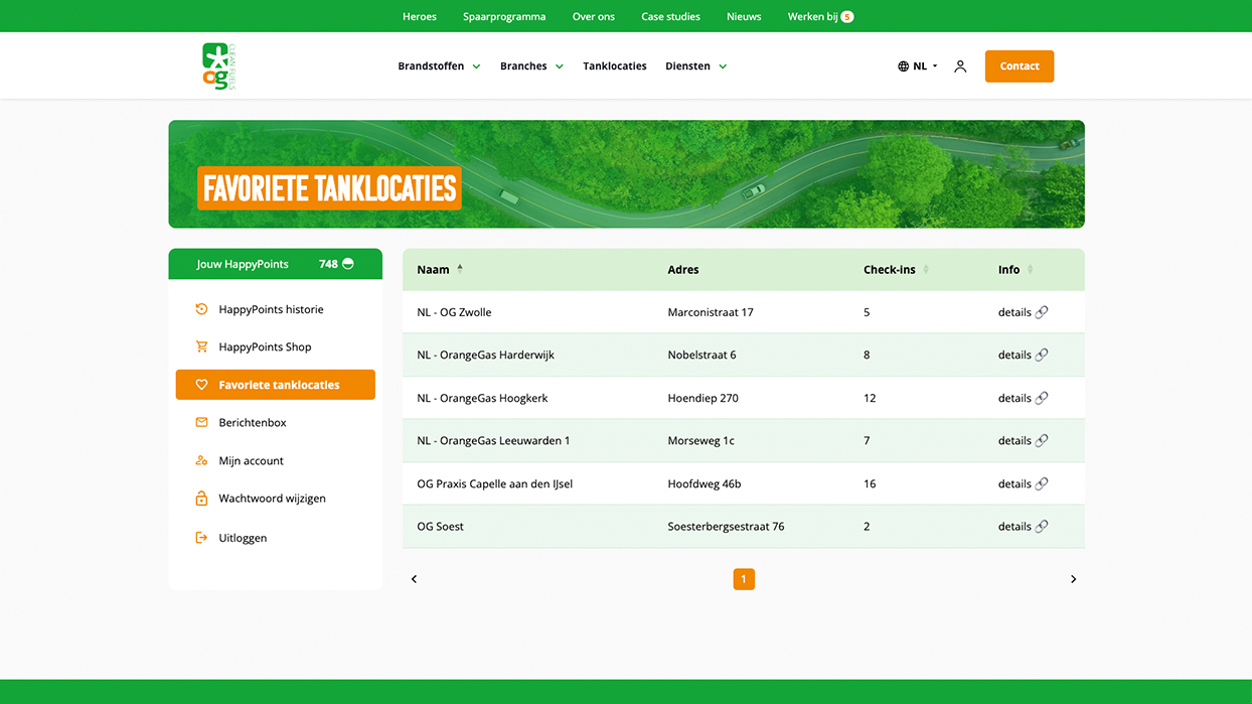Go to next page with right arrow
Screen dimensions: 1252x704
coord(1073,579)
